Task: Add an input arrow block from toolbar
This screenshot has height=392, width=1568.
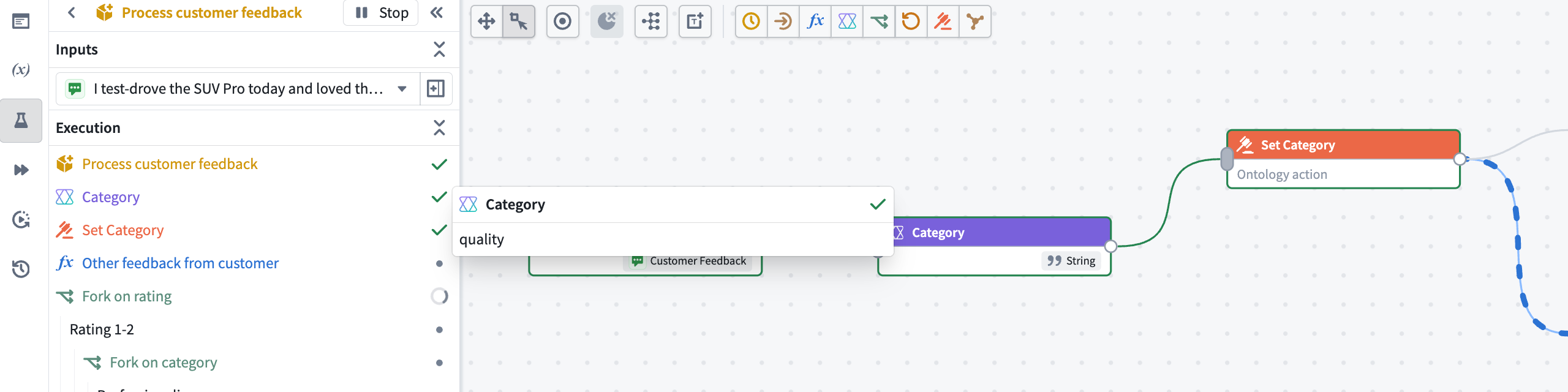Action: click(x=783, y=21)
